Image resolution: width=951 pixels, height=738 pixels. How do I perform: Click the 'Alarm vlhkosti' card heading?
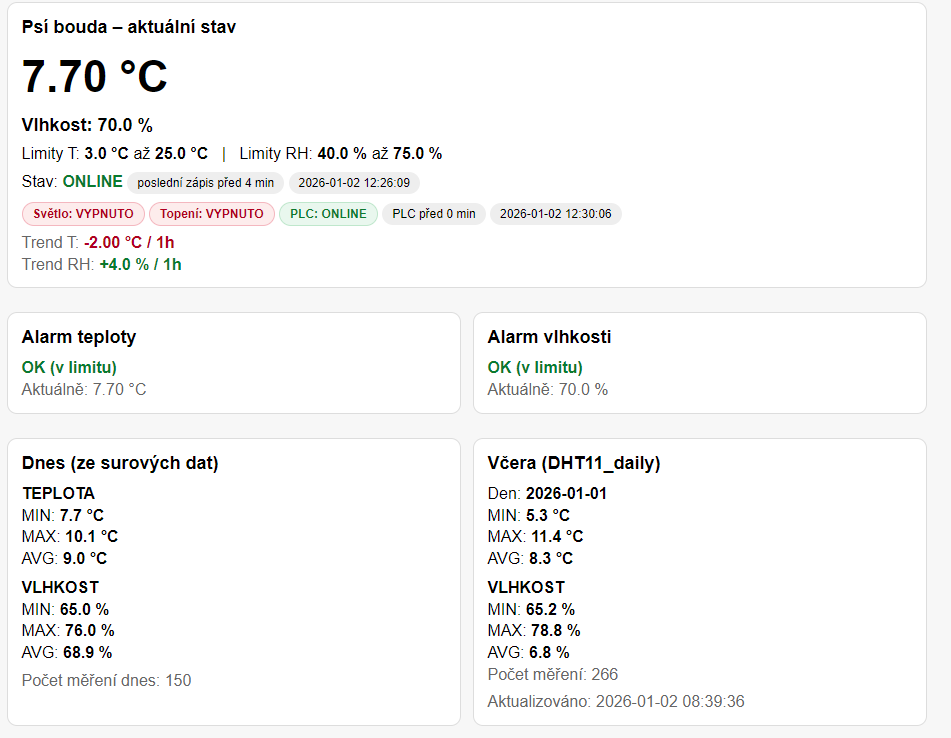coord(549,337)
